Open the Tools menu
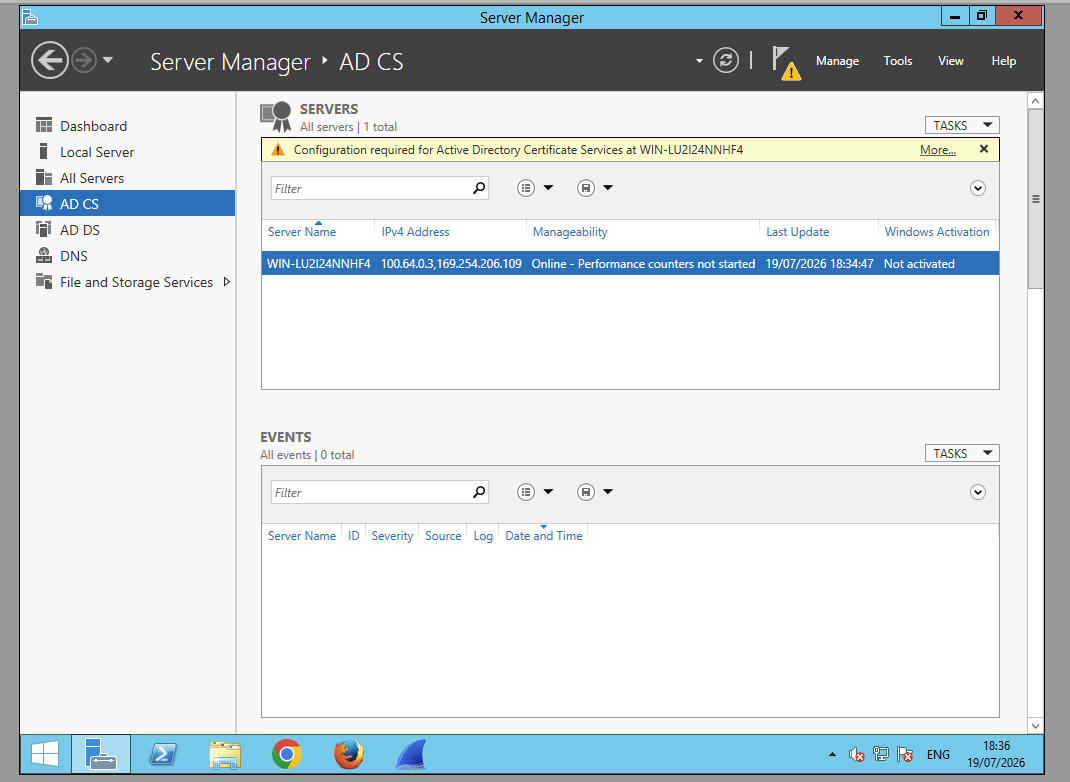Screen dimensions: 1070x782 [x=897, y=61]
